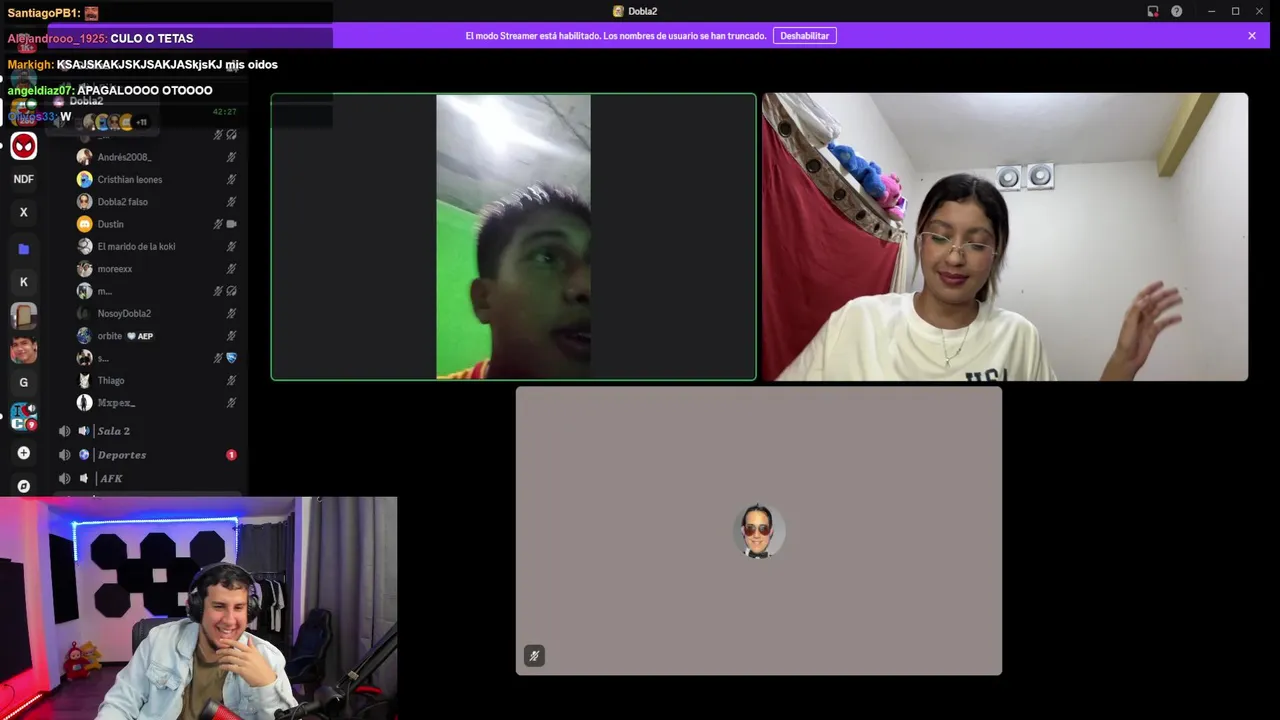Click the Deshabilitar button in the banner
The height and width of the screenshot is (720, 1280).
point(805,36)
